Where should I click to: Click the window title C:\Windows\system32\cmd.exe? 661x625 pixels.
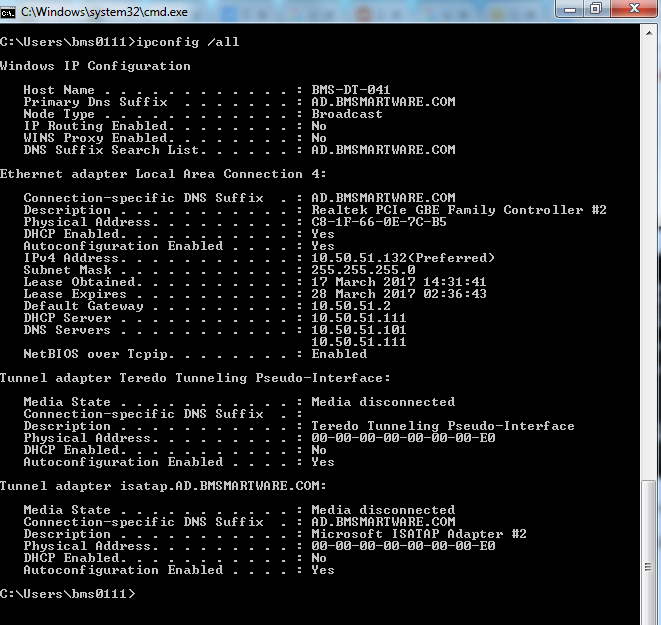point(104,12)
